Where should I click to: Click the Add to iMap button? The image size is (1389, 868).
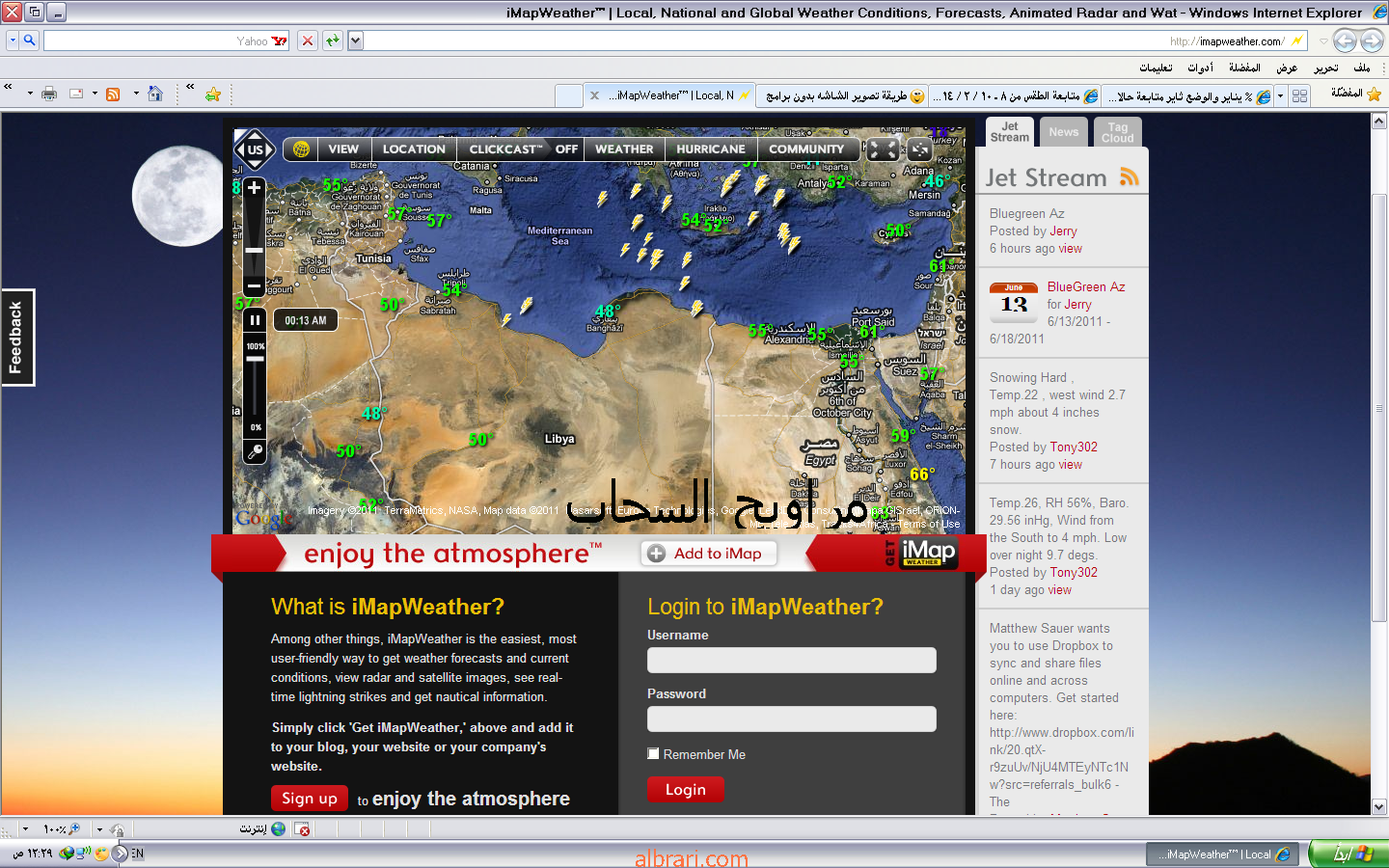709,553
